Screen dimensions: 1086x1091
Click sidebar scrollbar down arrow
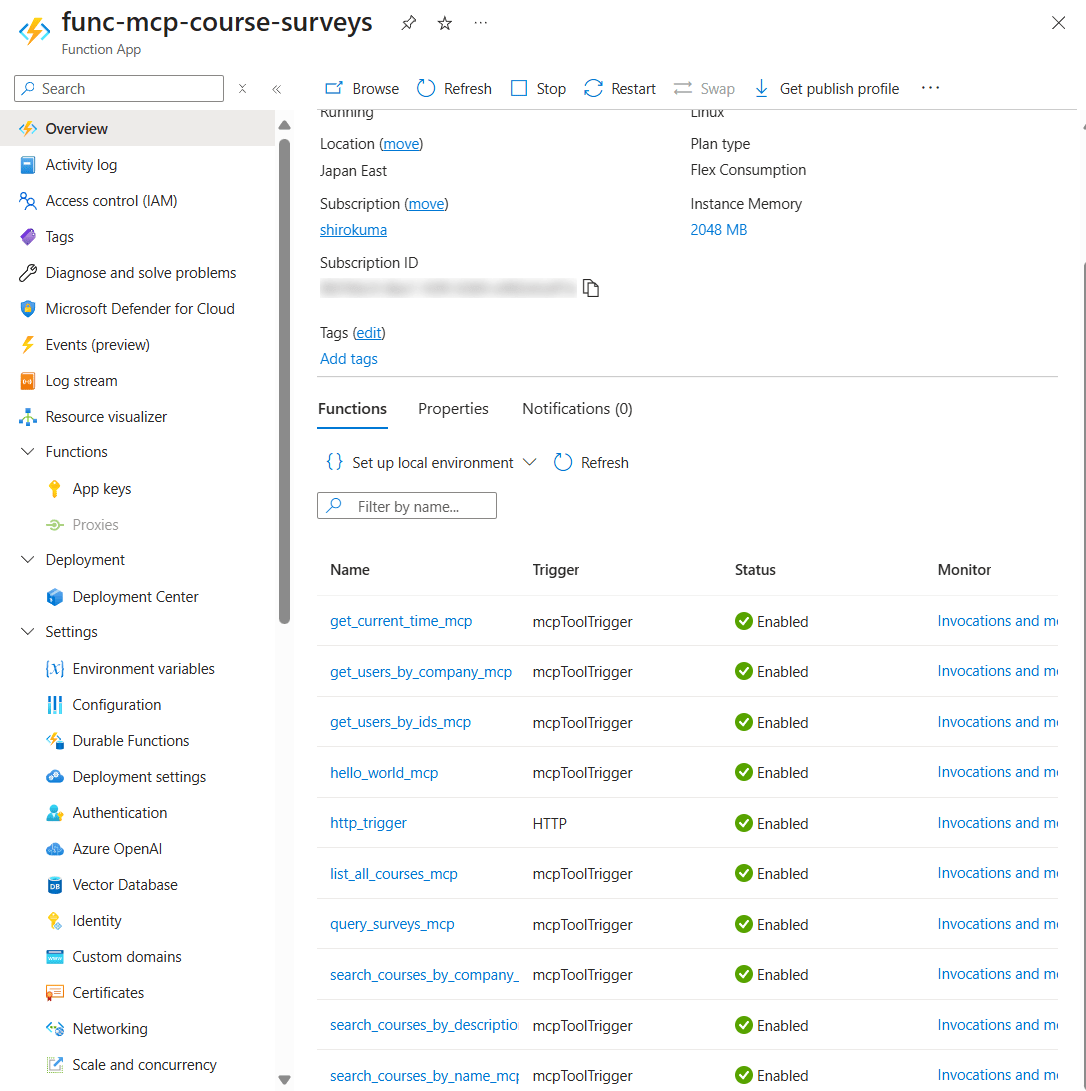(x=284, y=1079)
